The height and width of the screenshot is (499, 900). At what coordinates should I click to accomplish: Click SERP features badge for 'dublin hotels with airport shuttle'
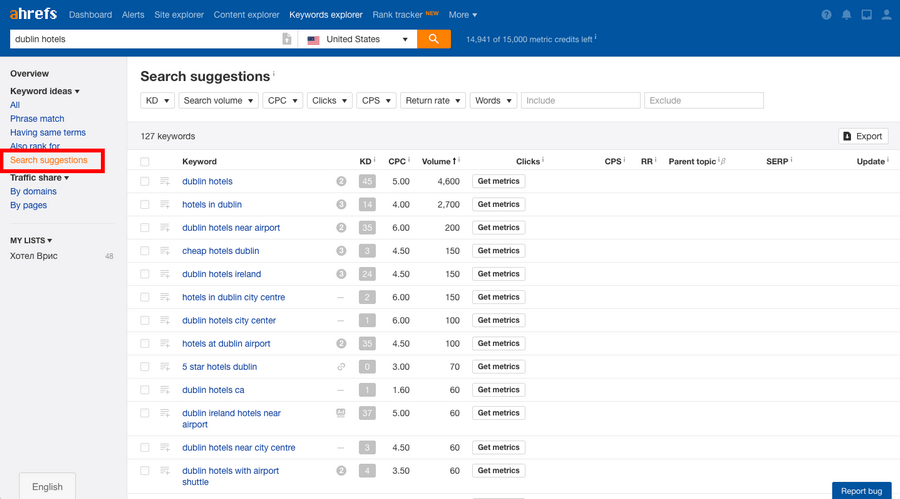click(x=341, y=471)
